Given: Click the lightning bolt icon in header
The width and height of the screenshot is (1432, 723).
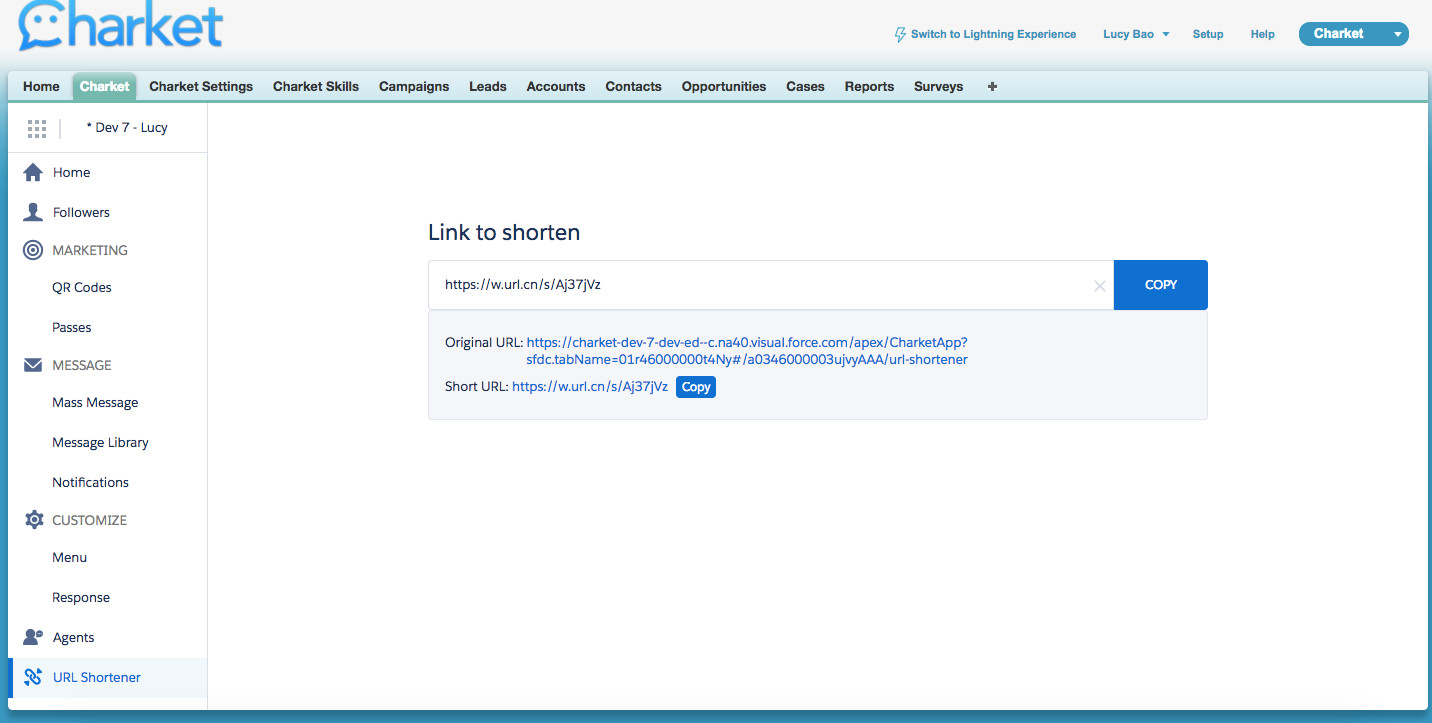Looking at the screenshot, I should tap(900, 34).
